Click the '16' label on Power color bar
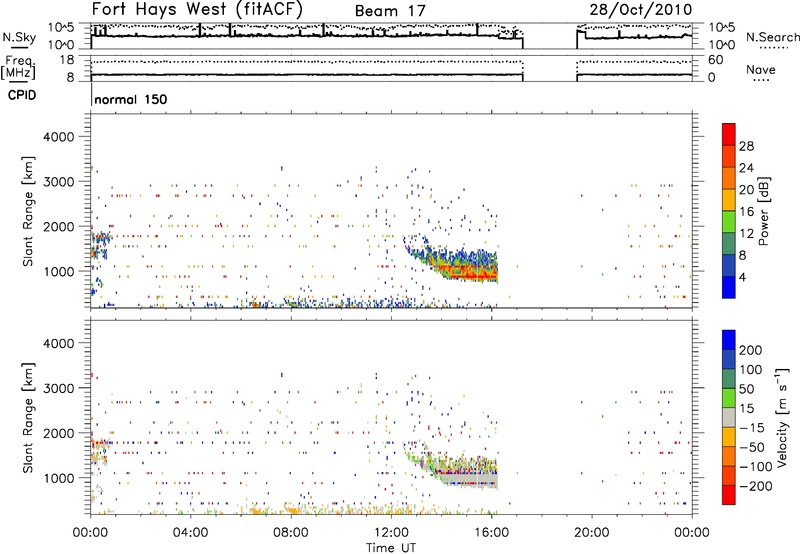 click(x=746, y=212)
